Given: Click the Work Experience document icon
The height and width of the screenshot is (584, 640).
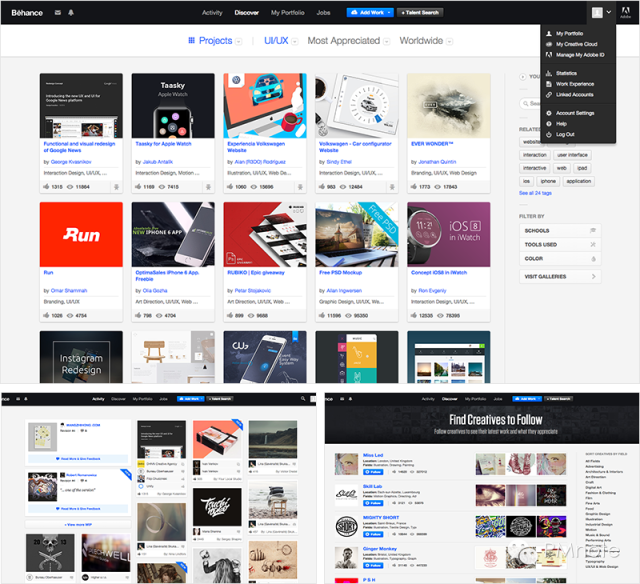Looking at the screenshot, I should coord(549,84).
